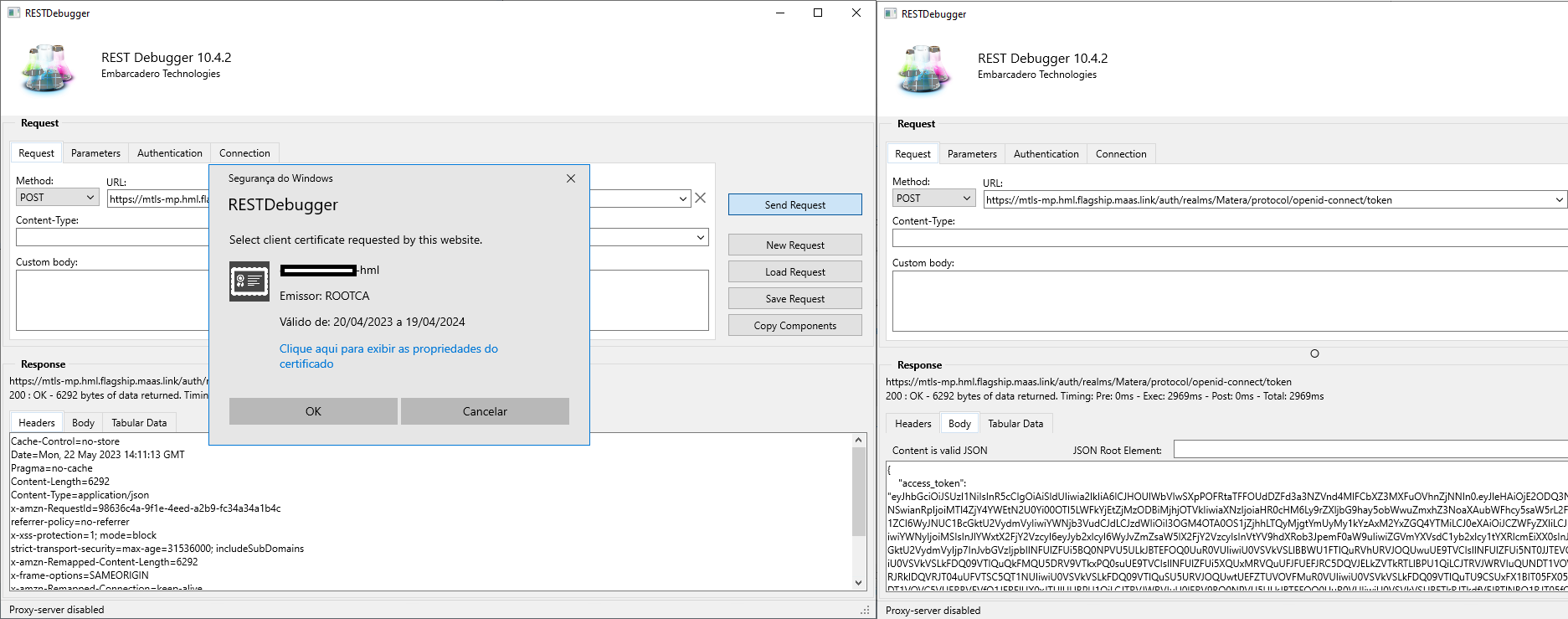Screen dimensions: 1568x619
Task: Click 'Pragma=no-cache' header line
Action: pos(52,468)
